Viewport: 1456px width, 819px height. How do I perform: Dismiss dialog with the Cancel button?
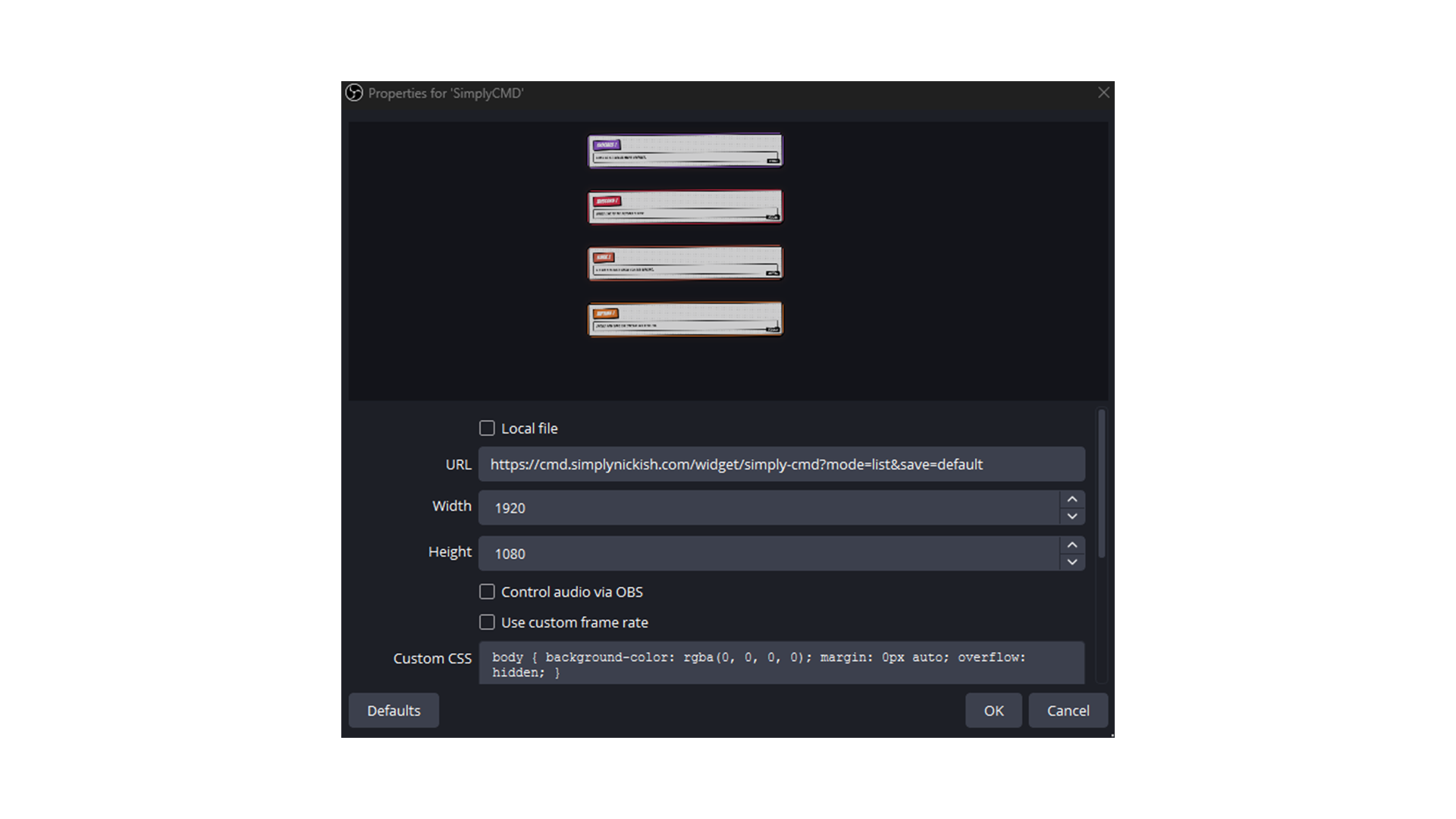click(1068, 711)
